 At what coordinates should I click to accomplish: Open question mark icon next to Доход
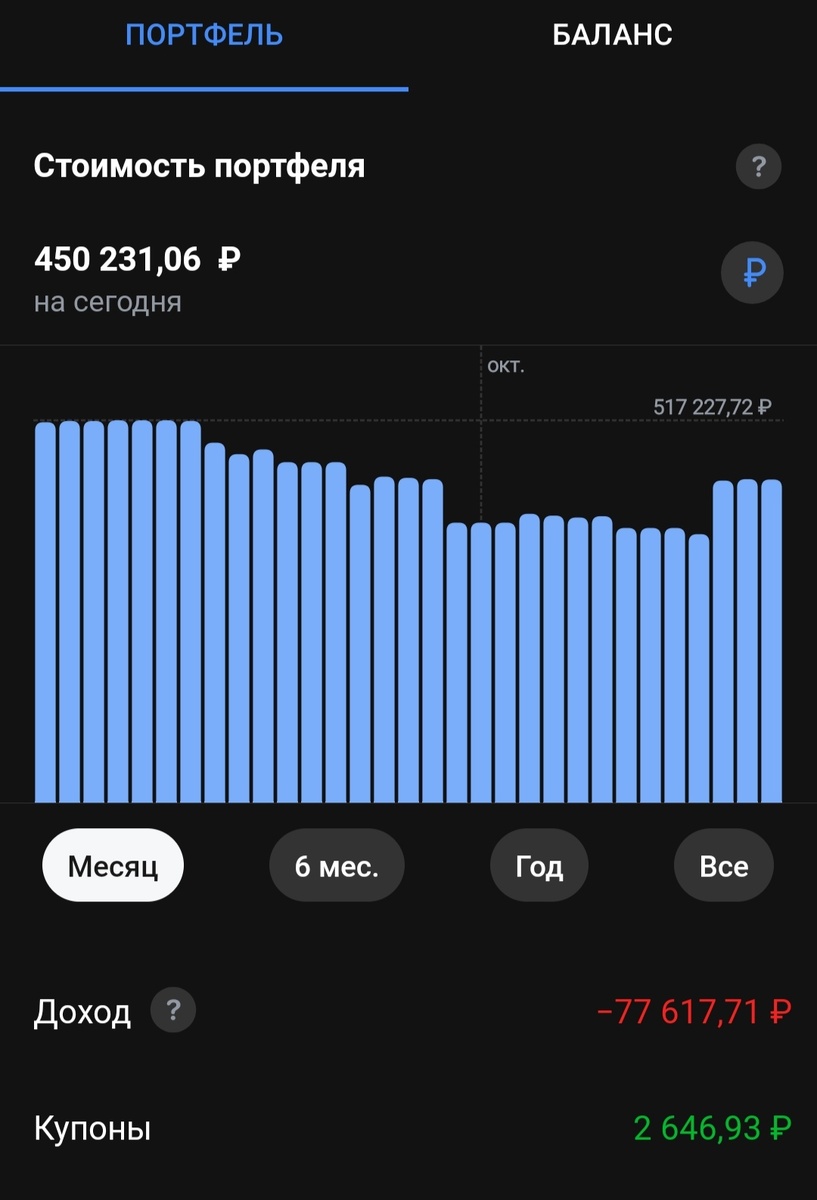tap(173, 1011)
